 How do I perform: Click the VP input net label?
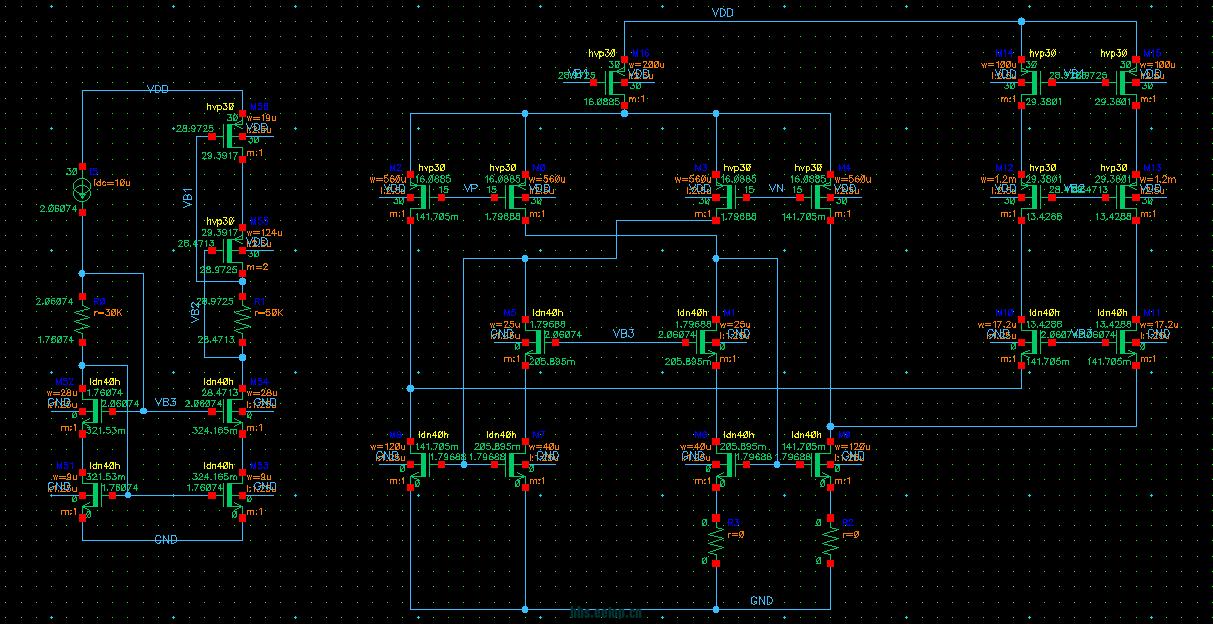coord(471,187)
